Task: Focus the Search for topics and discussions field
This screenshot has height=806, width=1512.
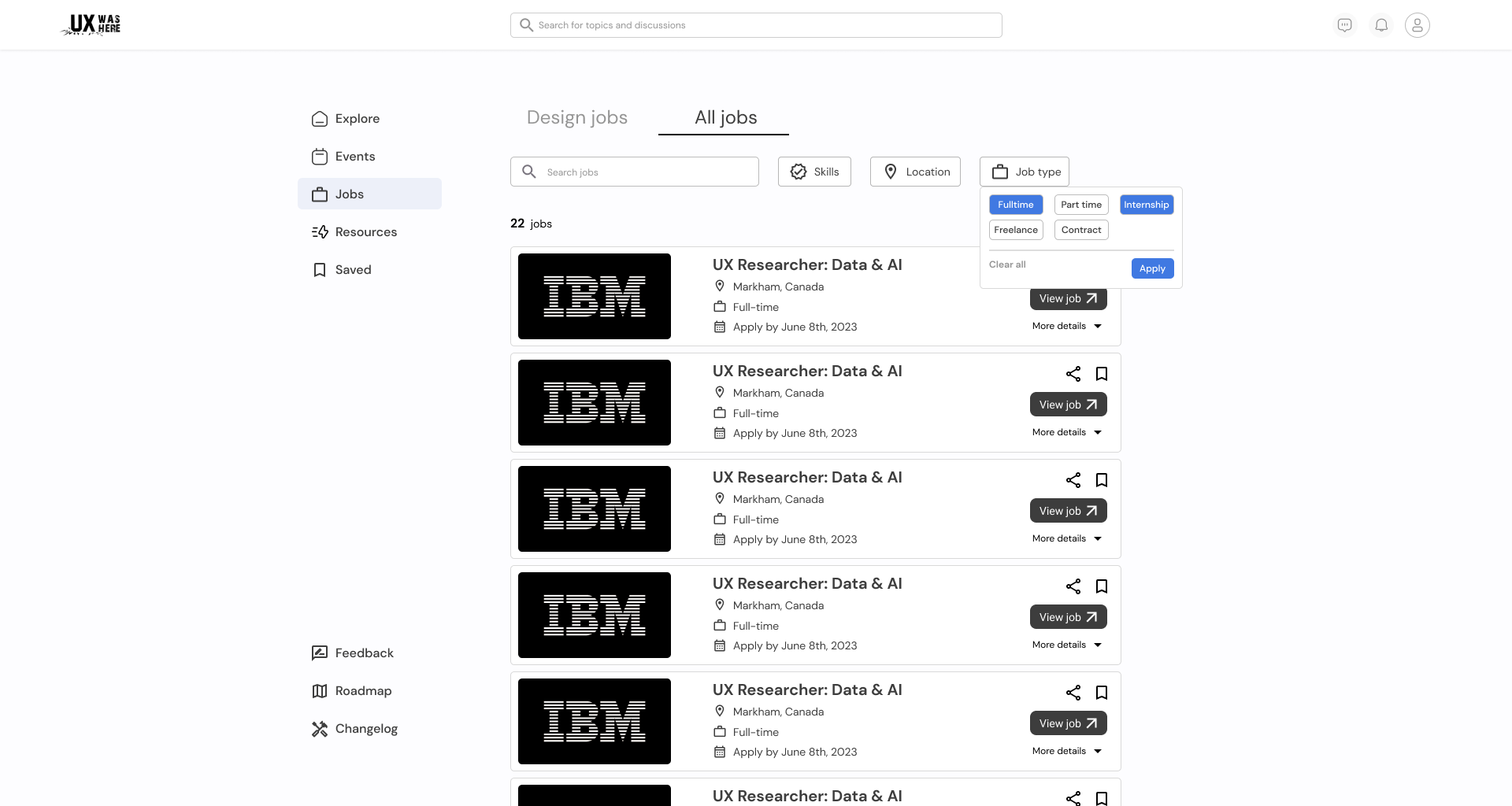Action: pyautogui.click(x=756, y=25)
